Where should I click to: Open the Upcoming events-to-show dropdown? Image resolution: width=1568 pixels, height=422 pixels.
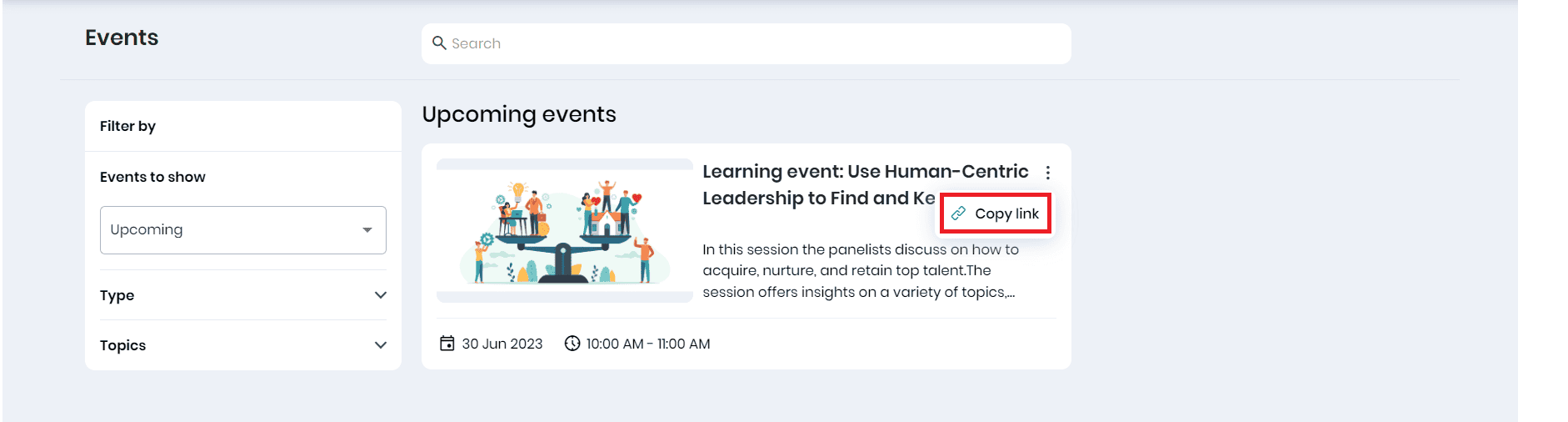point(242,230)
